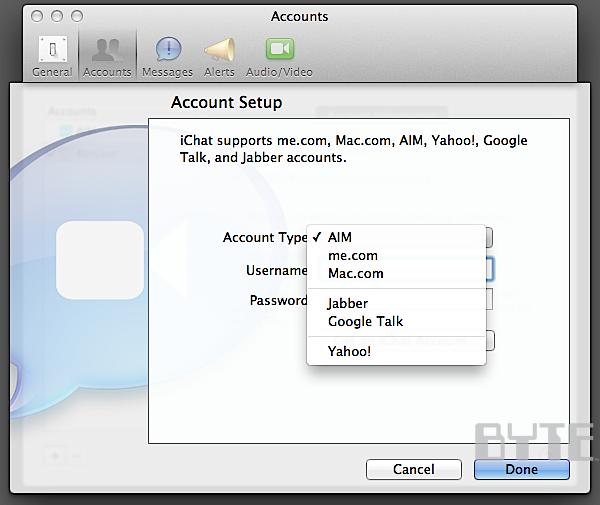Select Google Talk account type

[x=396, y=321]
